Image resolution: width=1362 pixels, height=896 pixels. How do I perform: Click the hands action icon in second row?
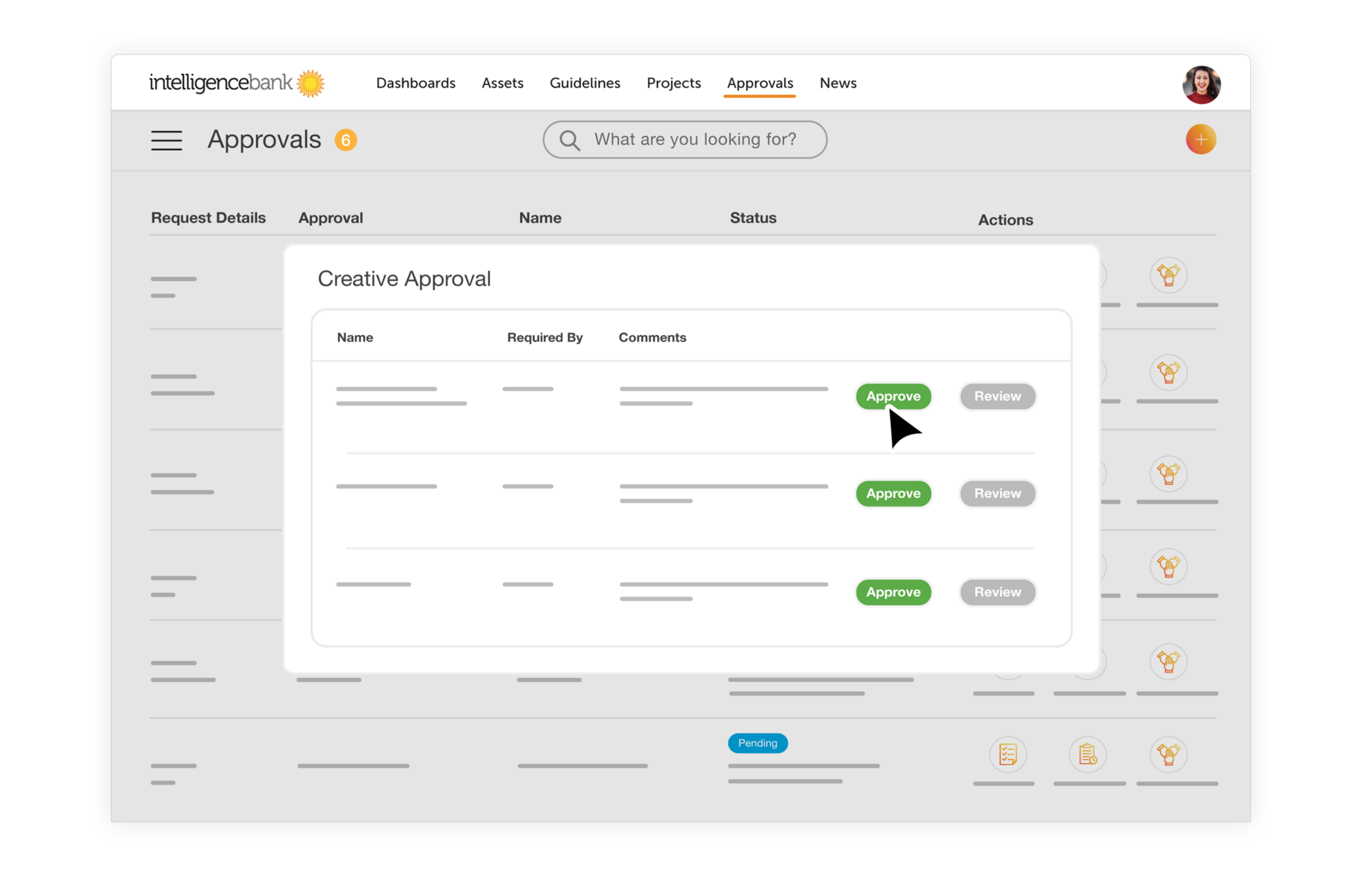pos(1168,372)
